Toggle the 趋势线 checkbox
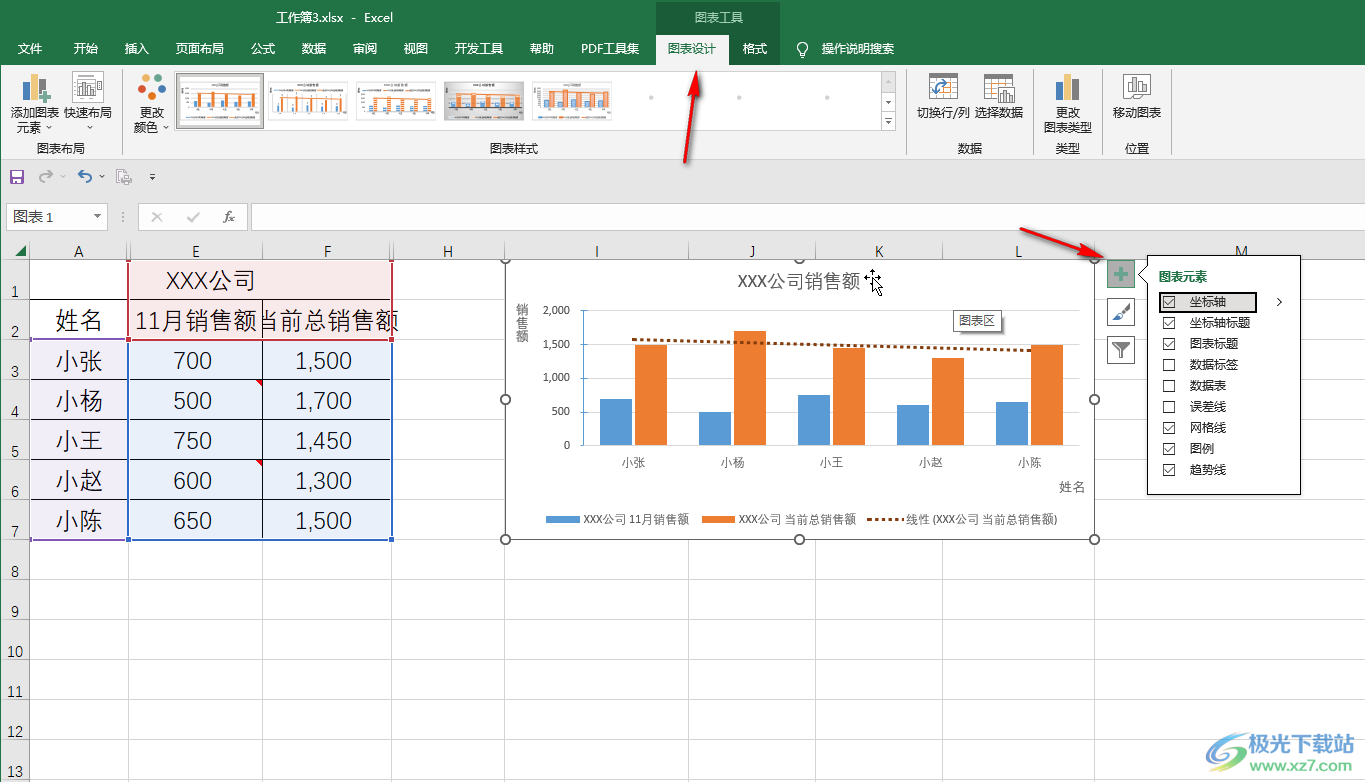Image resolution: width=1365 pixels, height=782 pixels. coord(1169,469)
